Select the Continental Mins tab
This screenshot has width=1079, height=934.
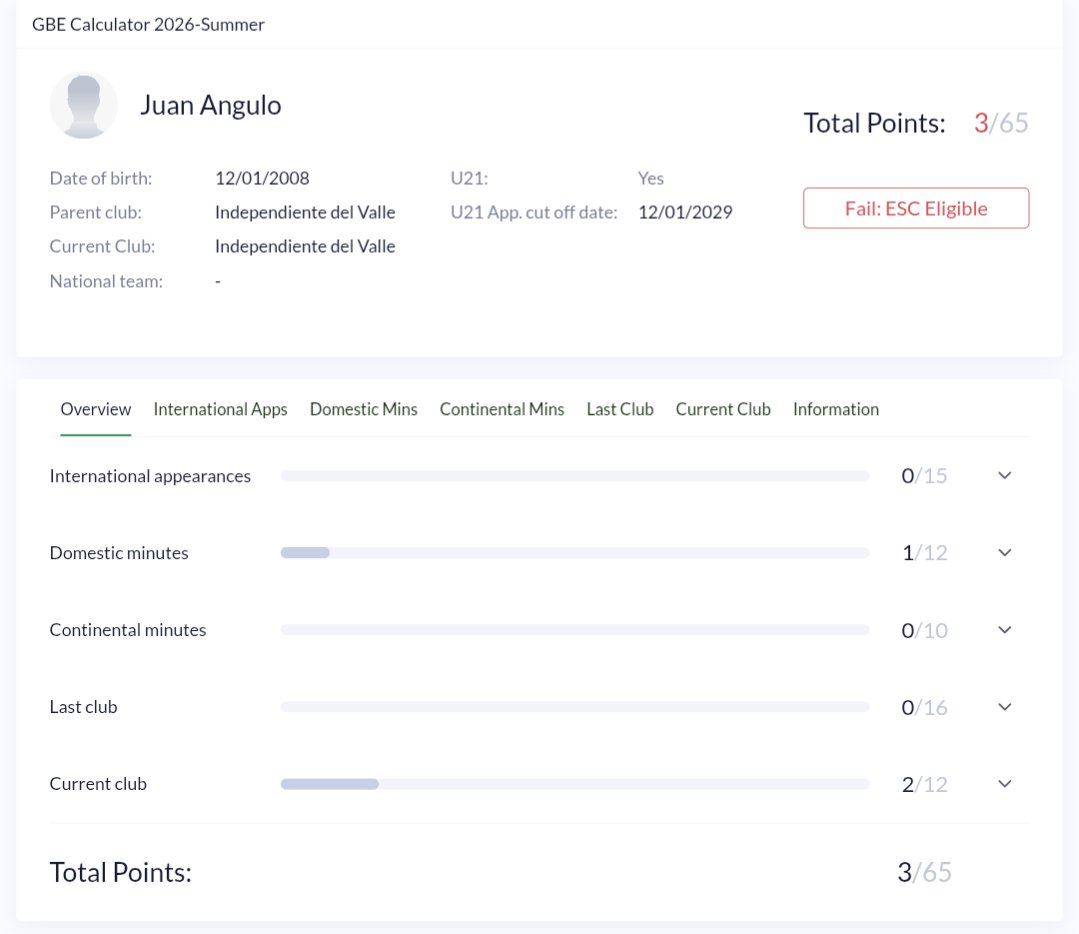(x=502, y=410)
